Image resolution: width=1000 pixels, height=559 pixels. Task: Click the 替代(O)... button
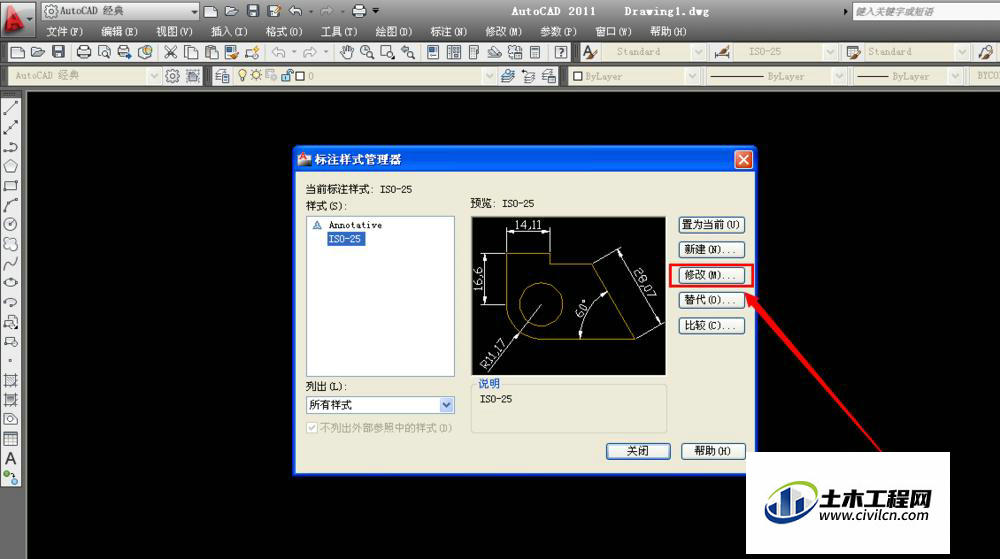click(711, 300)
